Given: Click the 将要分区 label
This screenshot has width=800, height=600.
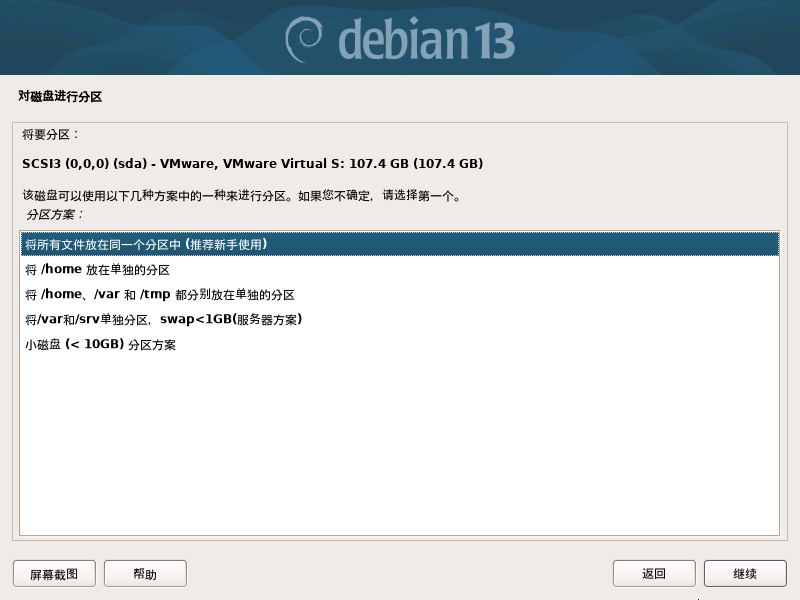Looking at the screenshot, I should click(x=51, y=135).
